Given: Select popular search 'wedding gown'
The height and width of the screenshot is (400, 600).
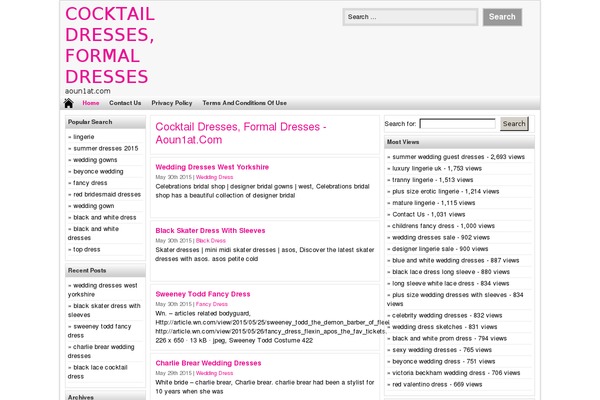Looking at the screenshot, I should (93, 206).
